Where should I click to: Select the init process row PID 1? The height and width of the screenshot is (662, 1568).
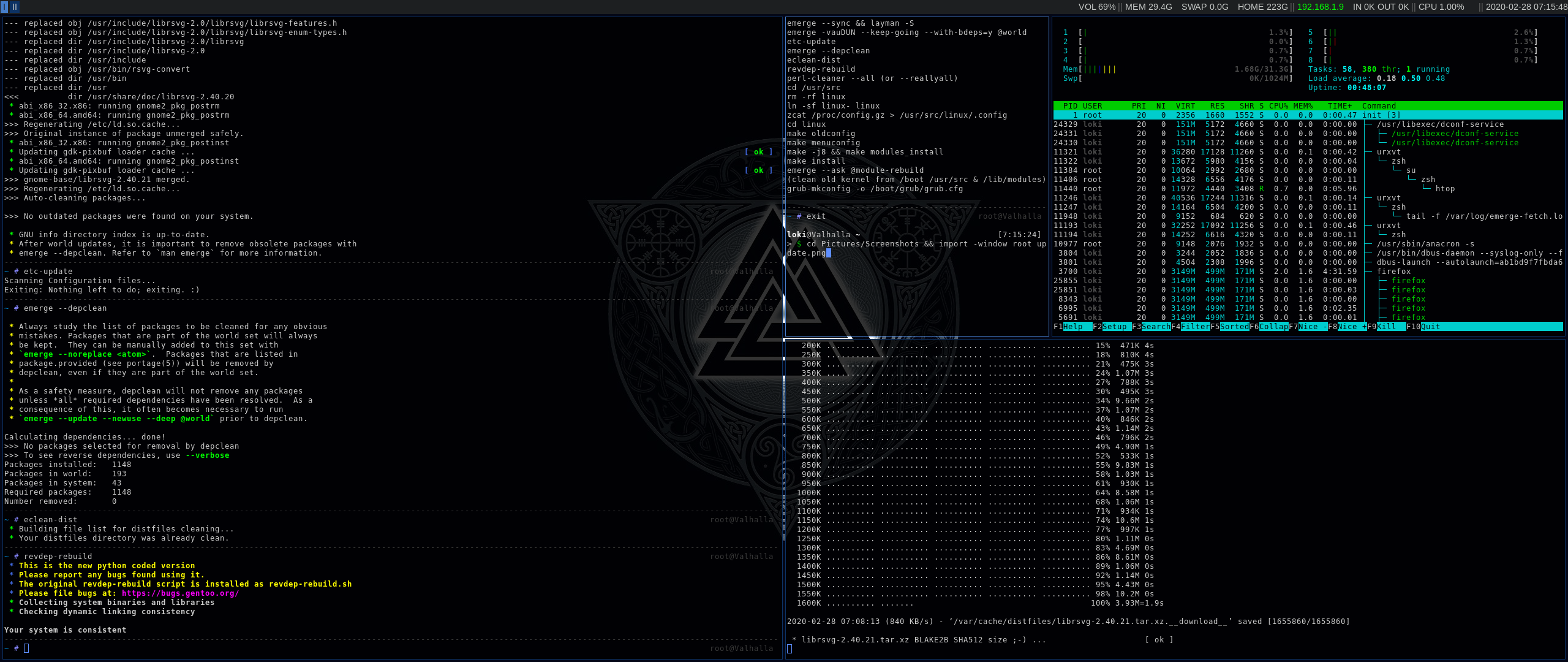(1308, 115)
